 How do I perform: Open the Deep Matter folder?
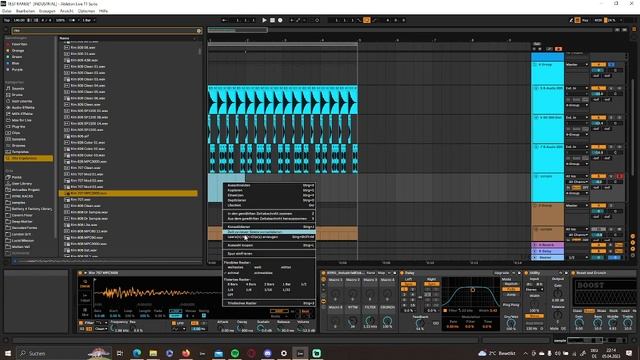pyautogui.click(x=22, y=222)
